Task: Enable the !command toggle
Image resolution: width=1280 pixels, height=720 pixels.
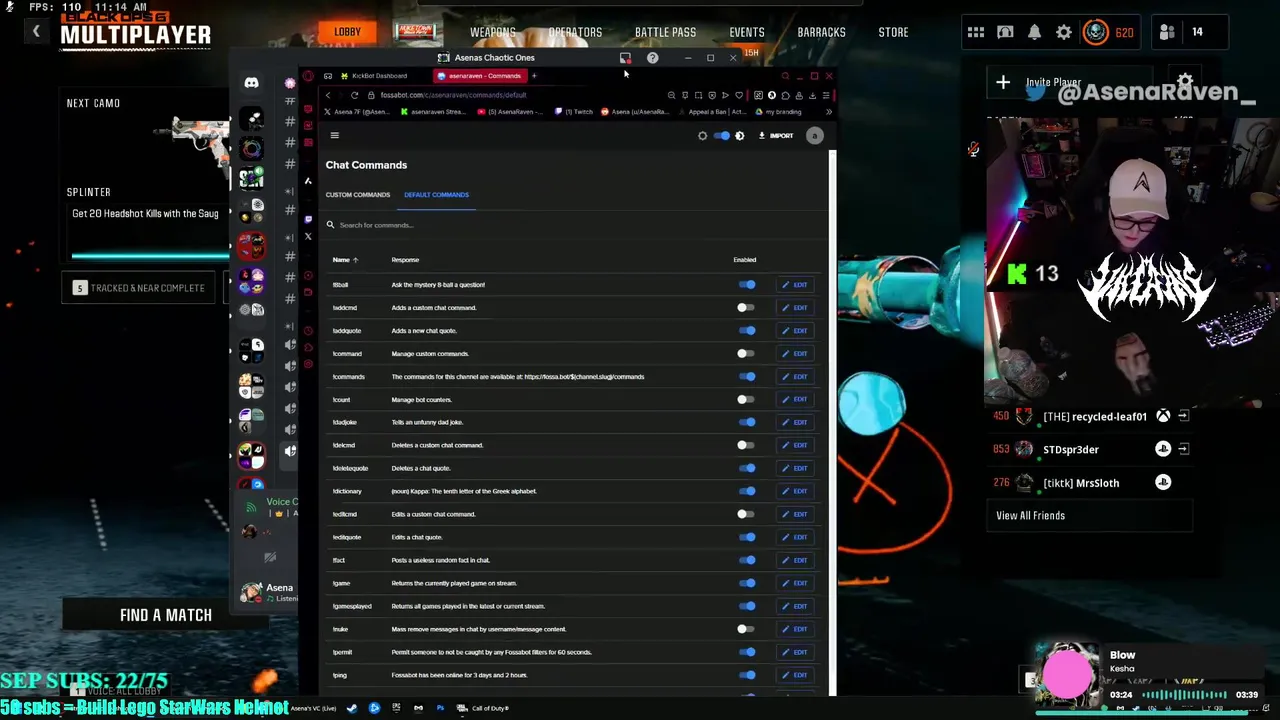Action: [x=745, y=354]
